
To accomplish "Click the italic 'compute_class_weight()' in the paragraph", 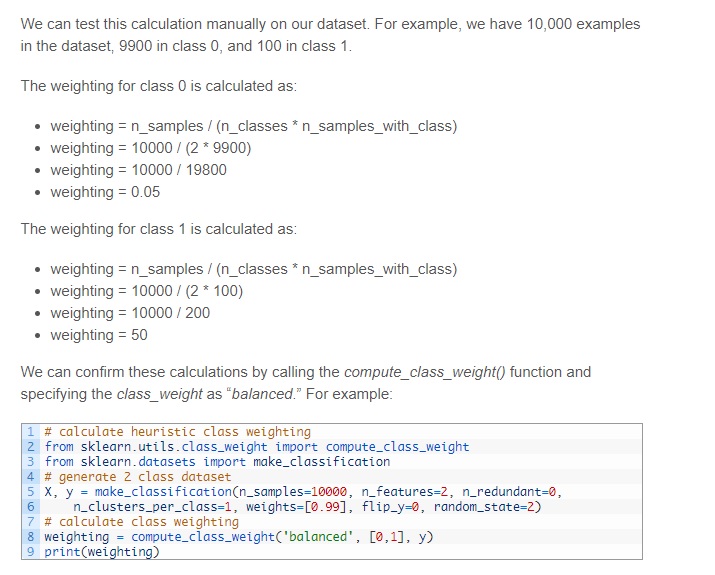I will click(x=425, y=372).
